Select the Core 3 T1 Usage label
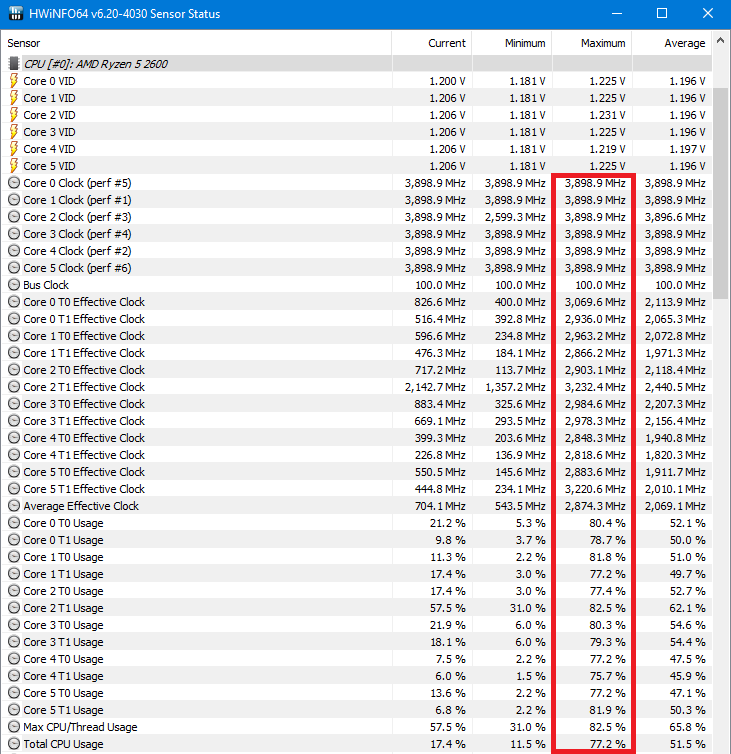Image resolution: width=731 pixels, height=754 pixels. click(63, 642)
